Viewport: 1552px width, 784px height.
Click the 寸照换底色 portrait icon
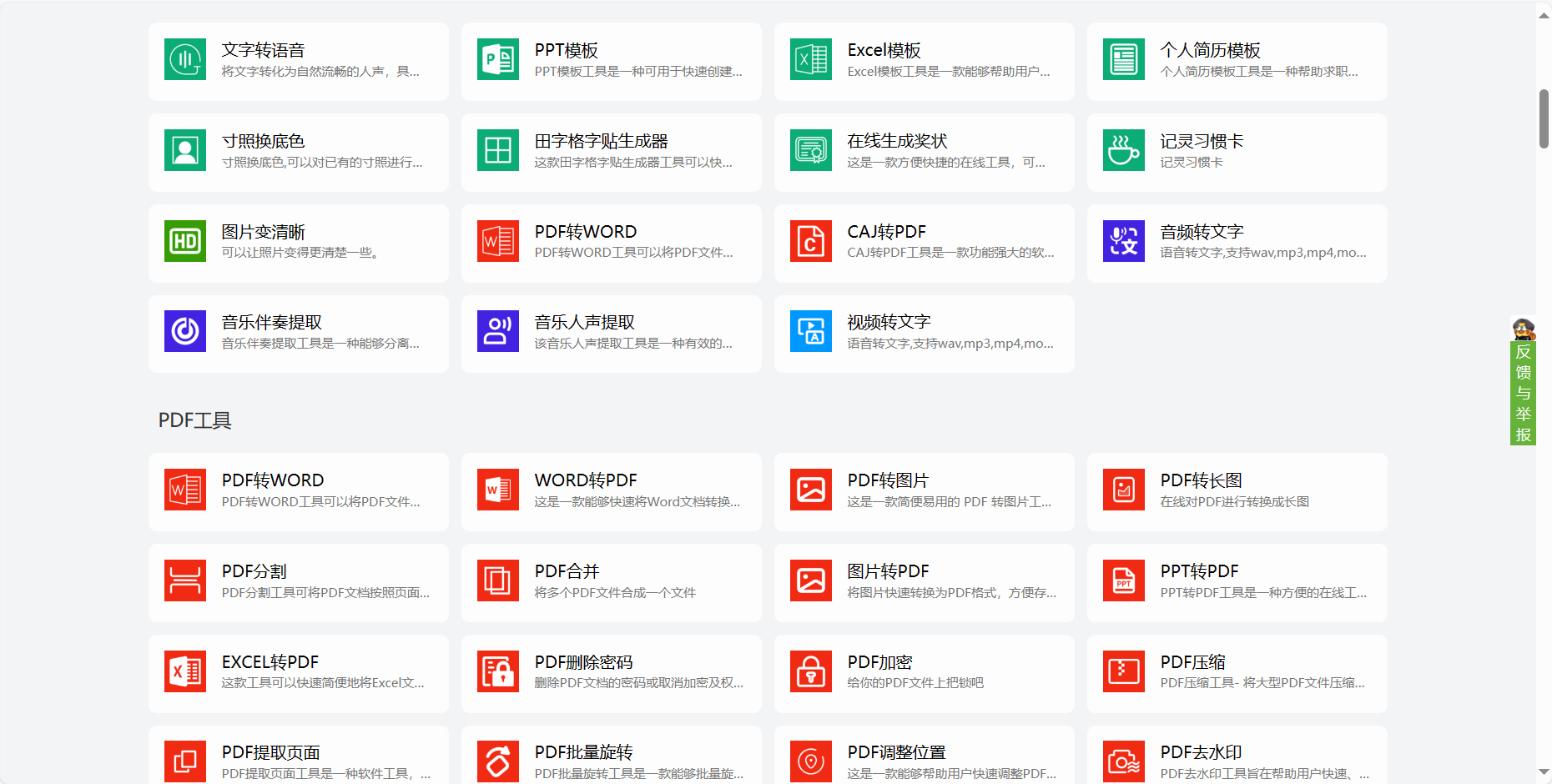184,151
